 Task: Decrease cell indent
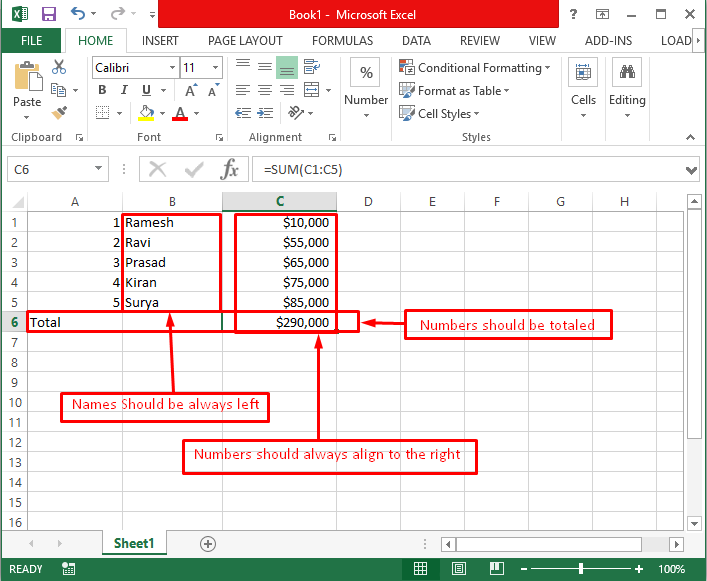click(243, 113)
